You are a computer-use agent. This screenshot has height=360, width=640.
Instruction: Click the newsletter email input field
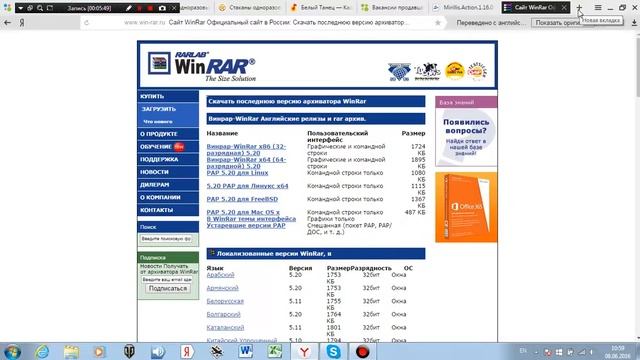tap(167, 280)
